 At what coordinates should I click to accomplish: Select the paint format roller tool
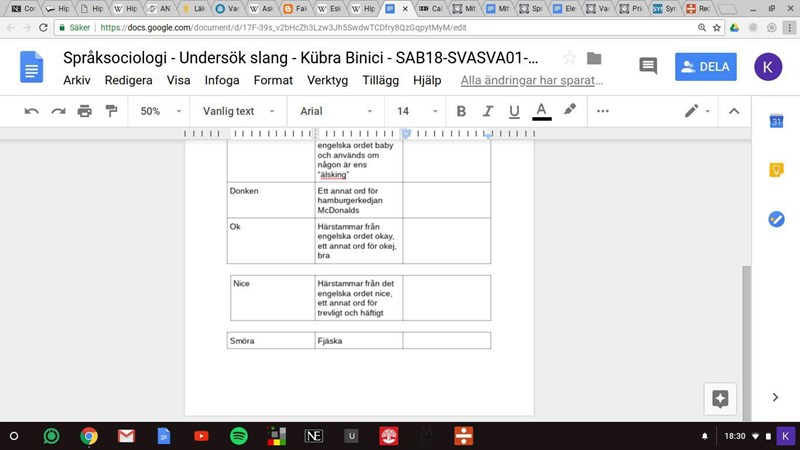[x=111, y=111]
